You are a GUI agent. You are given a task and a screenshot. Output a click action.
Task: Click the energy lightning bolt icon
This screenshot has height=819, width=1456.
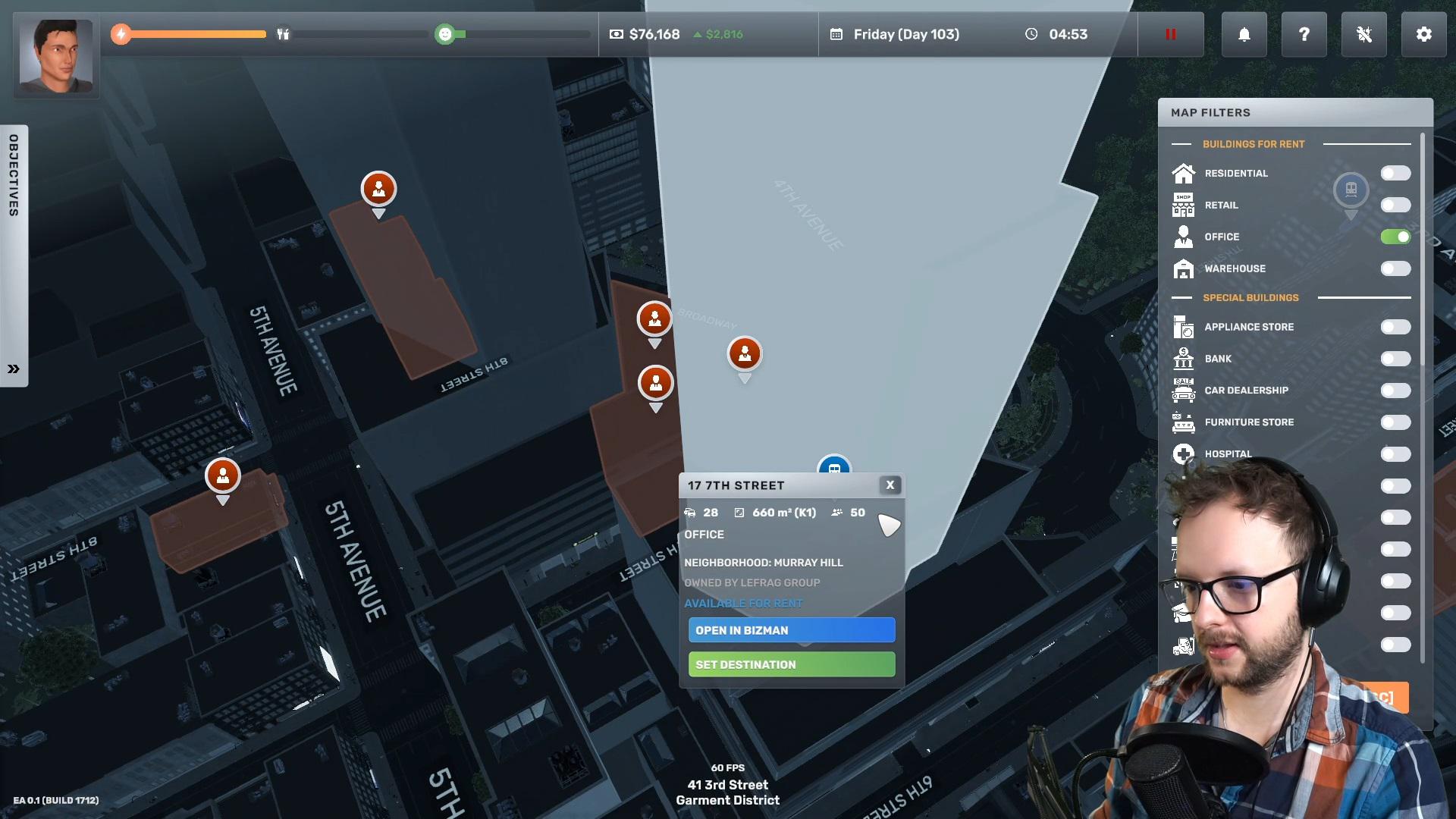(121, 34)
